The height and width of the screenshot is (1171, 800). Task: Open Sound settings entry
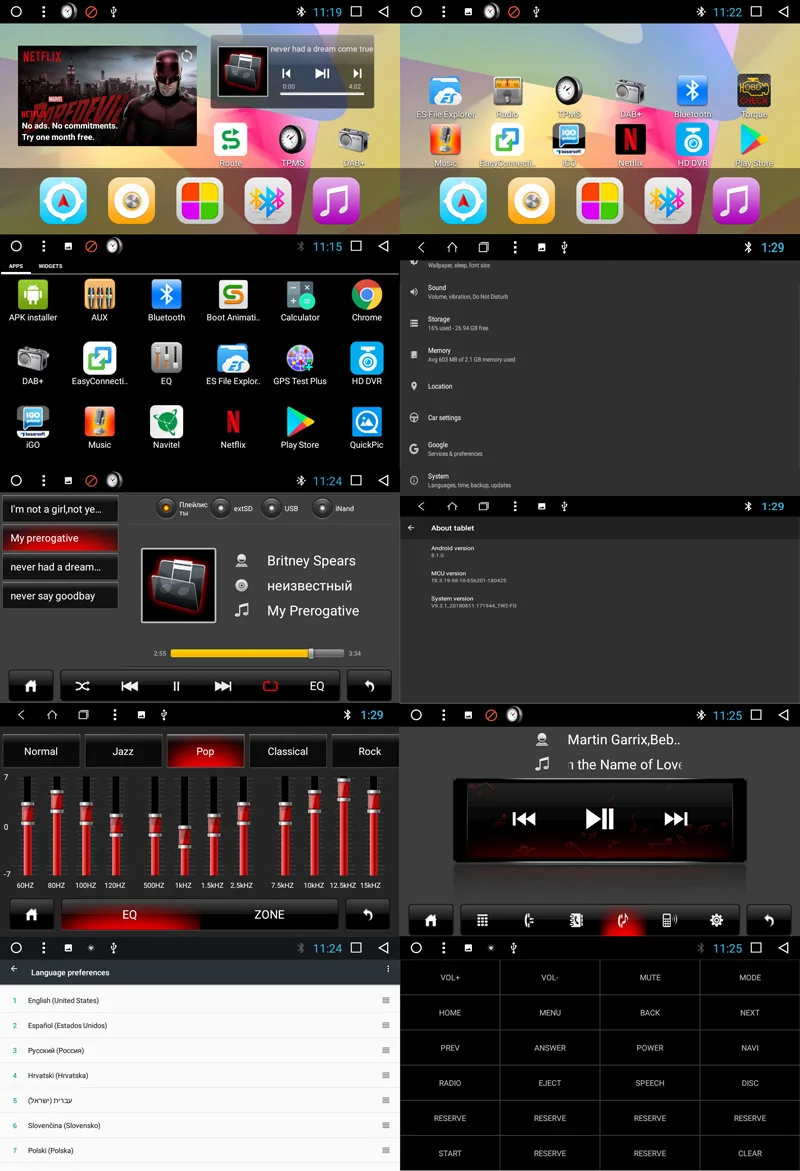[x=600, y=292]
